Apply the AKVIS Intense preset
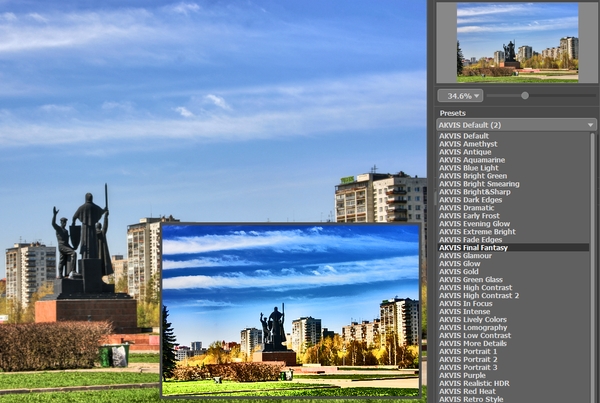This screenshot has width=600, height=403. [513, 312]
